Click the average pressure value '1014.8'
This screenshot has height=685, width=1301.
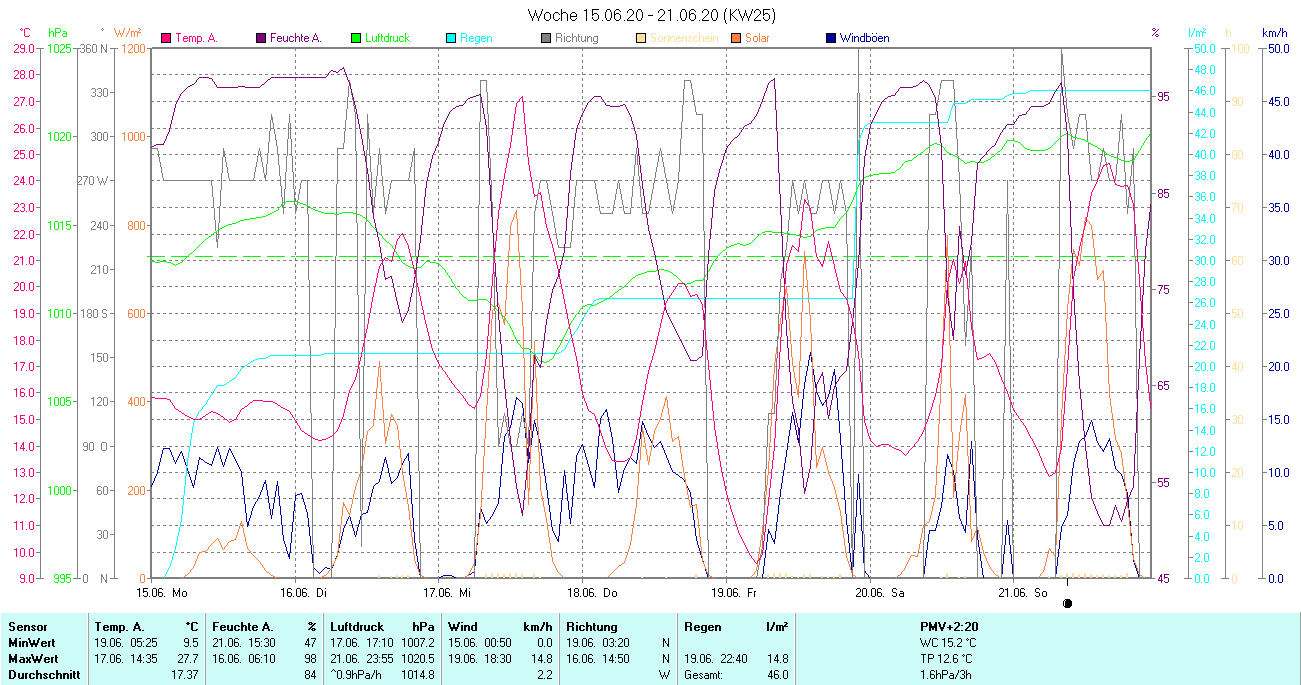[x=417, y=675]
